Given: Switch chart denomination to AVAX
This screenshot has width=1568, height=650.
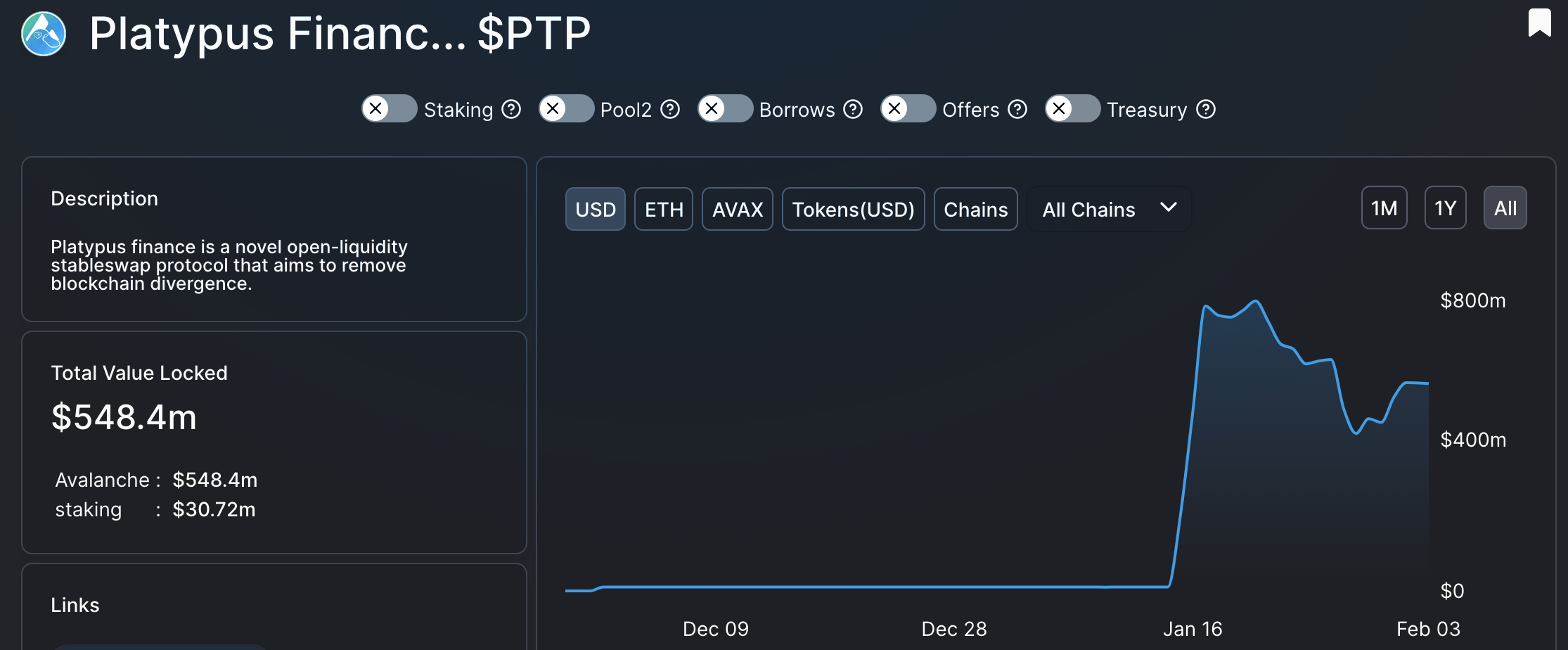Looking at the screenshot, I should pos(738,209).
